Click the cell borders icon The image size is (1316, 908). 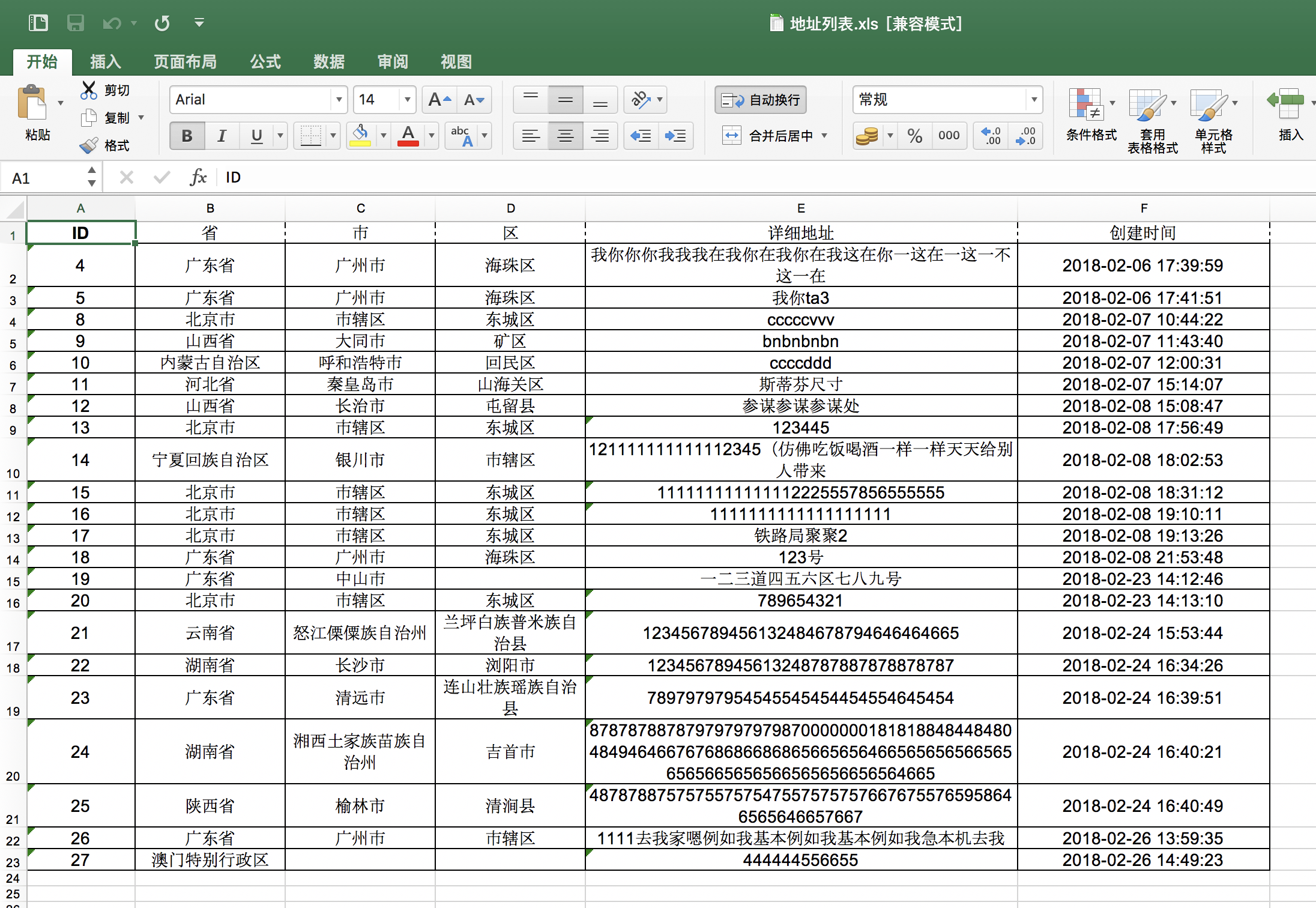coord(310,136)
